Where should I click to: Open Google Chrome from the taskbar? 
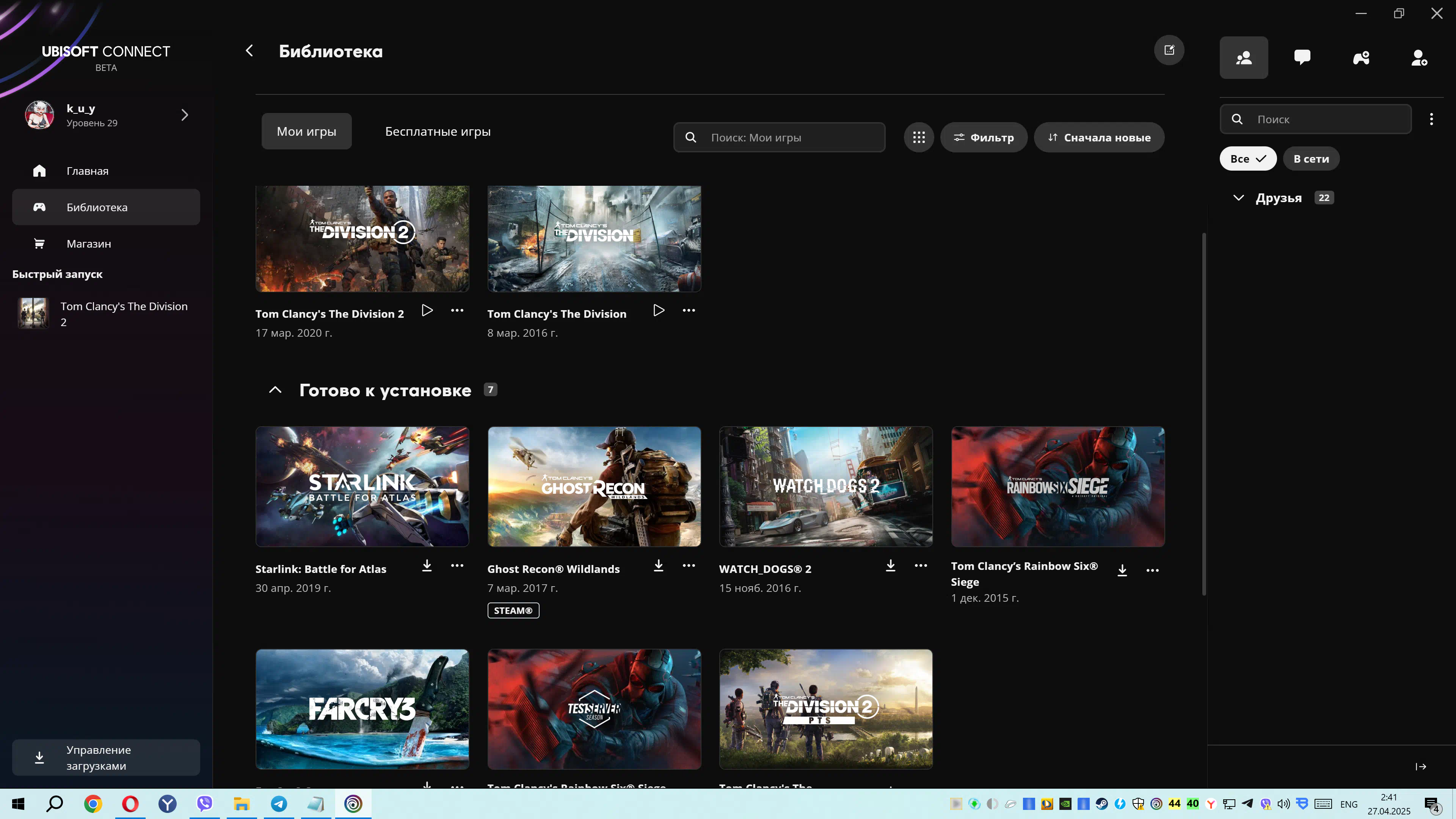tap(93, 804)
